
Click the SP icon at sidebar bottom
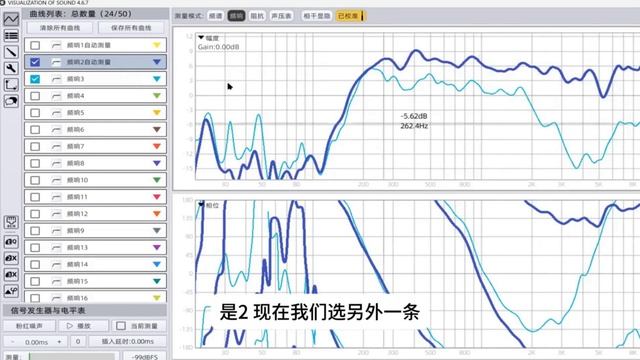point(11,291)
